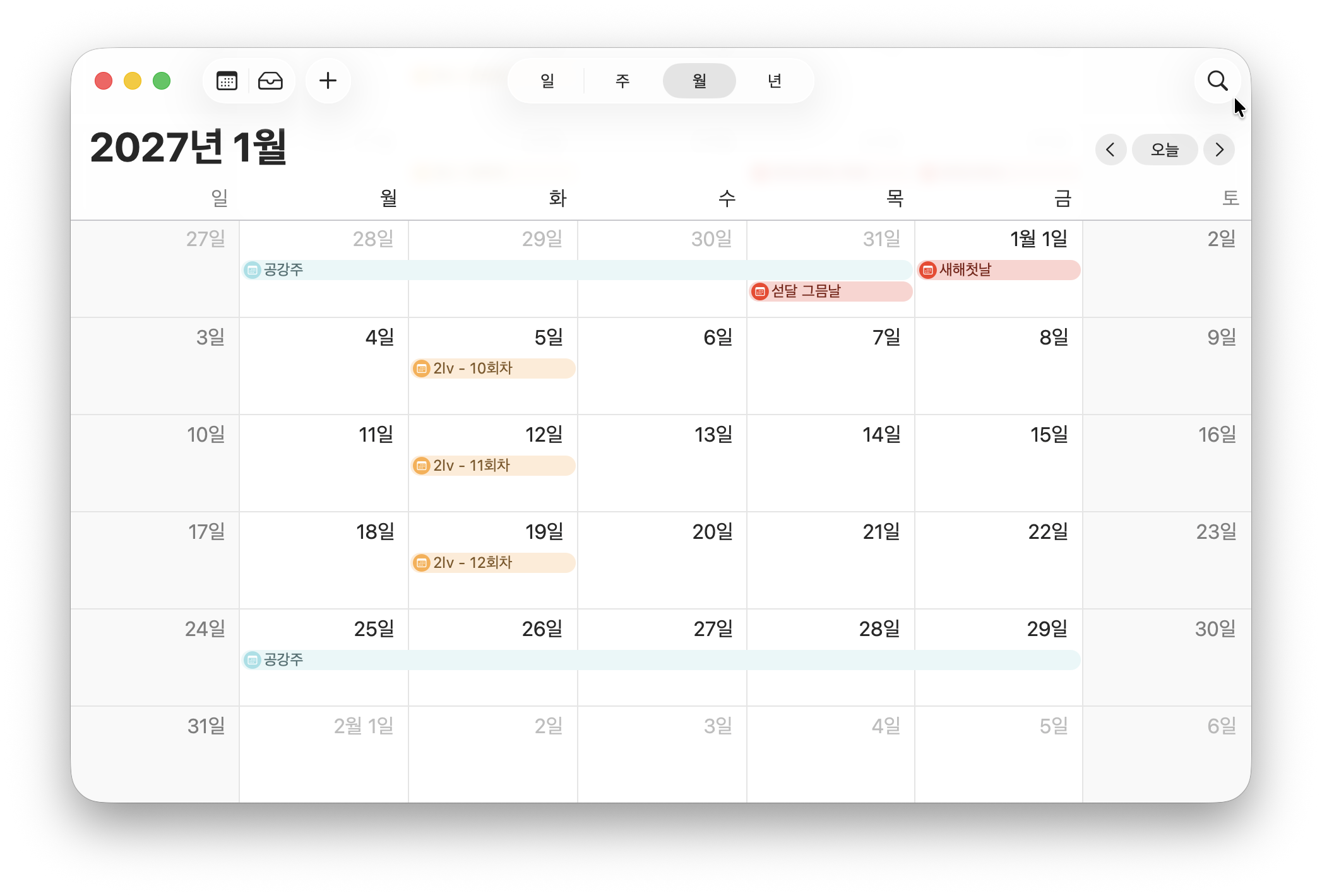1322x896 pixels.
Task: Open the 2lv - 11회차 event
Action: pos(493,466)
